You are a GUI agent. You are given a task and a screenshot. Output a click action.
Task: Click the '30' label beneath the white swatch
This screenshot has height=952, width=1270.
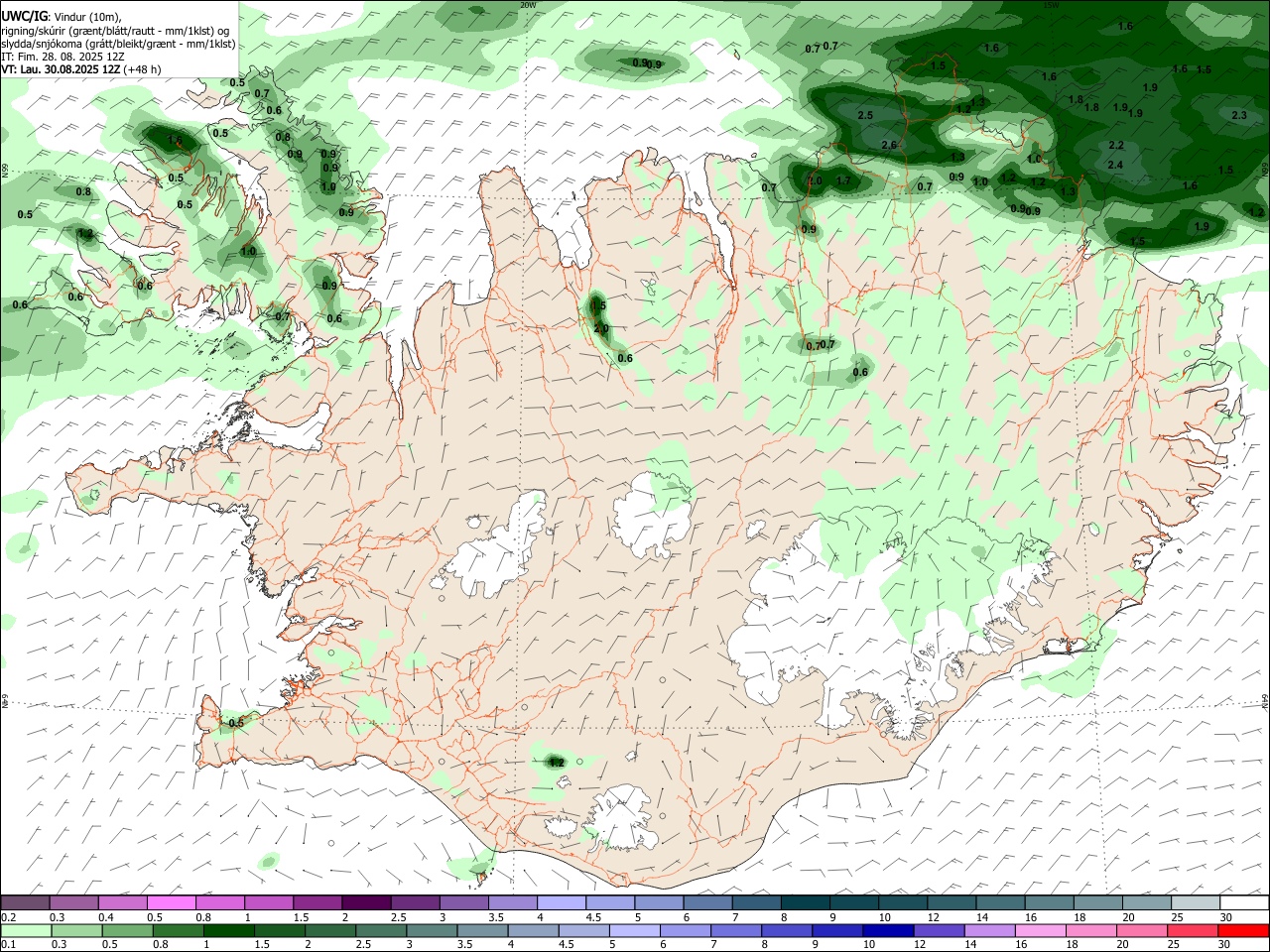click(1227, 918)
